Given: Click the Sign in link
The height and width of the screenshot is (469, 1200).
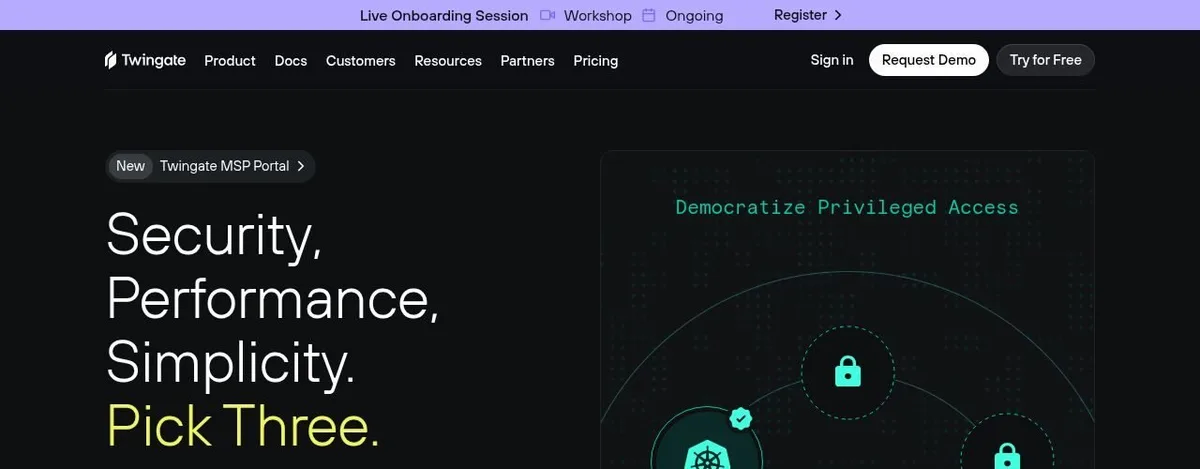Looking at the screenshot, I should click(832, 60).
